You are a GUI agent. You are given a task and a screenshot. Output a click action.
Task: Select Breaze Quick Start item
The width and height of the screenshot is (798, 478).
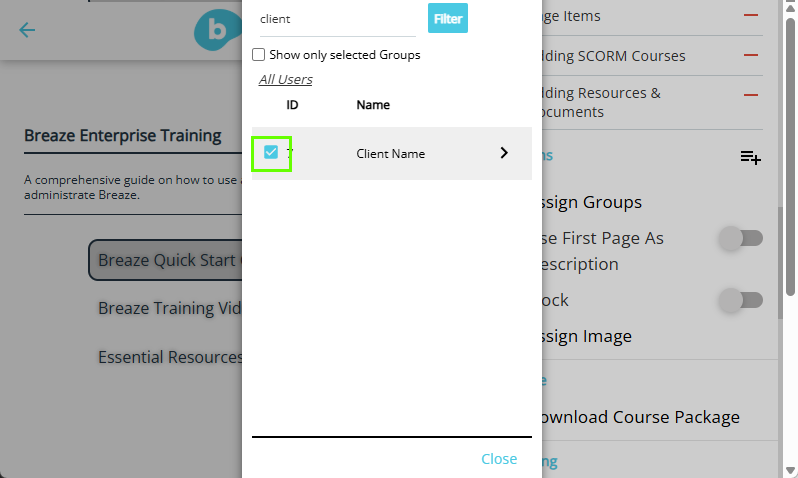pyautogui.click(x=165, y=260)
